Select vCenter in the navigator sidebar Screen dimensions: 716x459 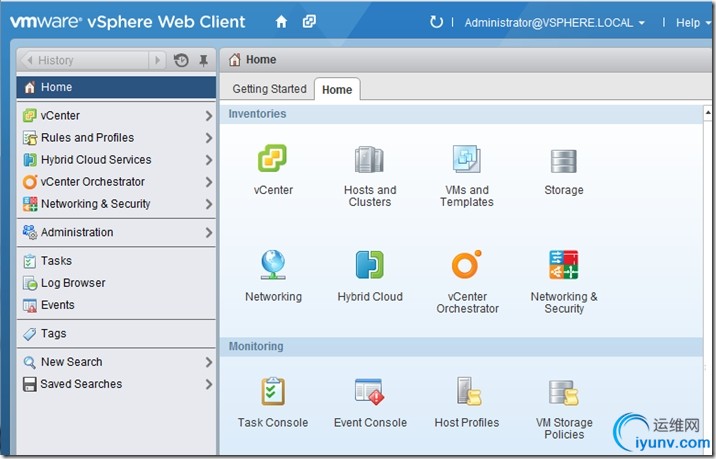(116, 116)
